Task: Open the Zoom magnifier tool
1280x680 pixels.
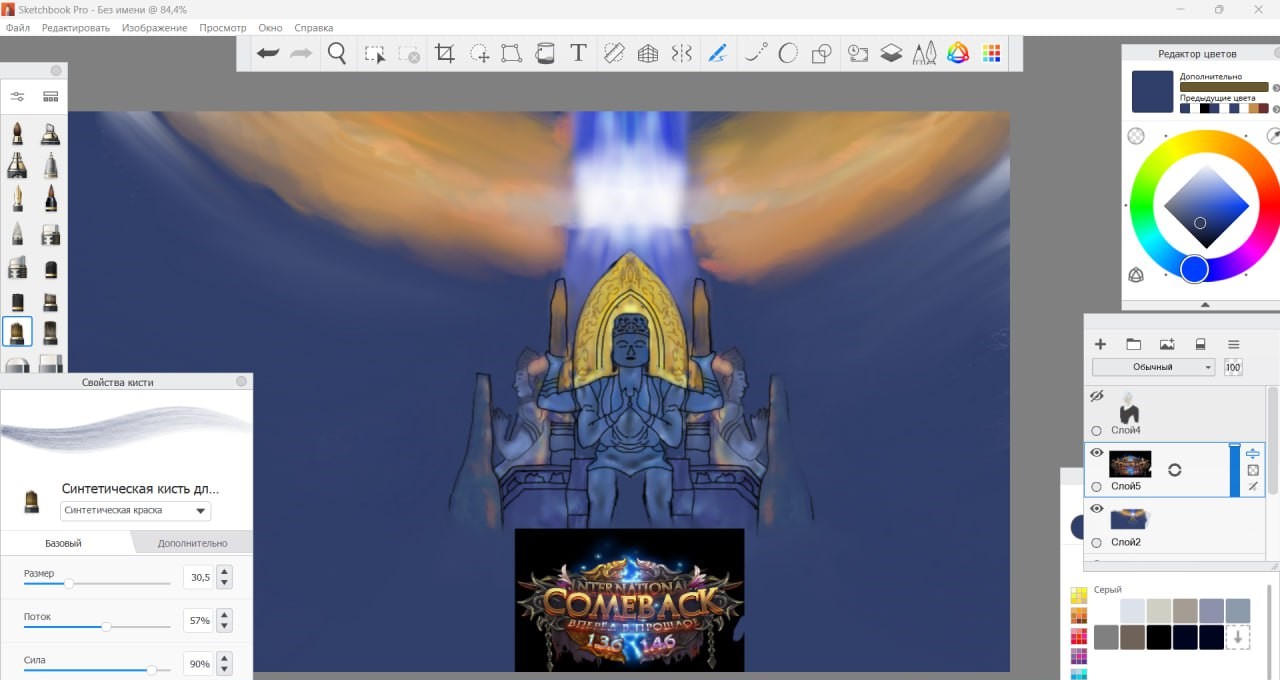Action: [x=337, y=54]
